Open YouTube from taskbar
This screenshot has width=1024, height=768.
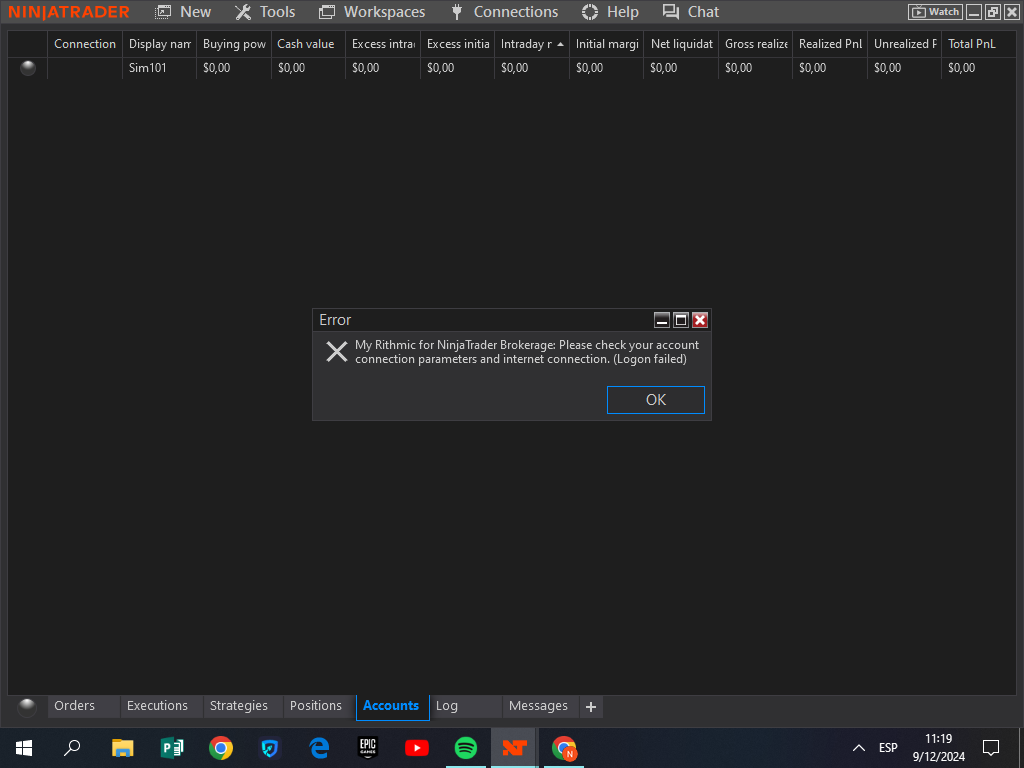pyautogui.click(x=417, y=748)
